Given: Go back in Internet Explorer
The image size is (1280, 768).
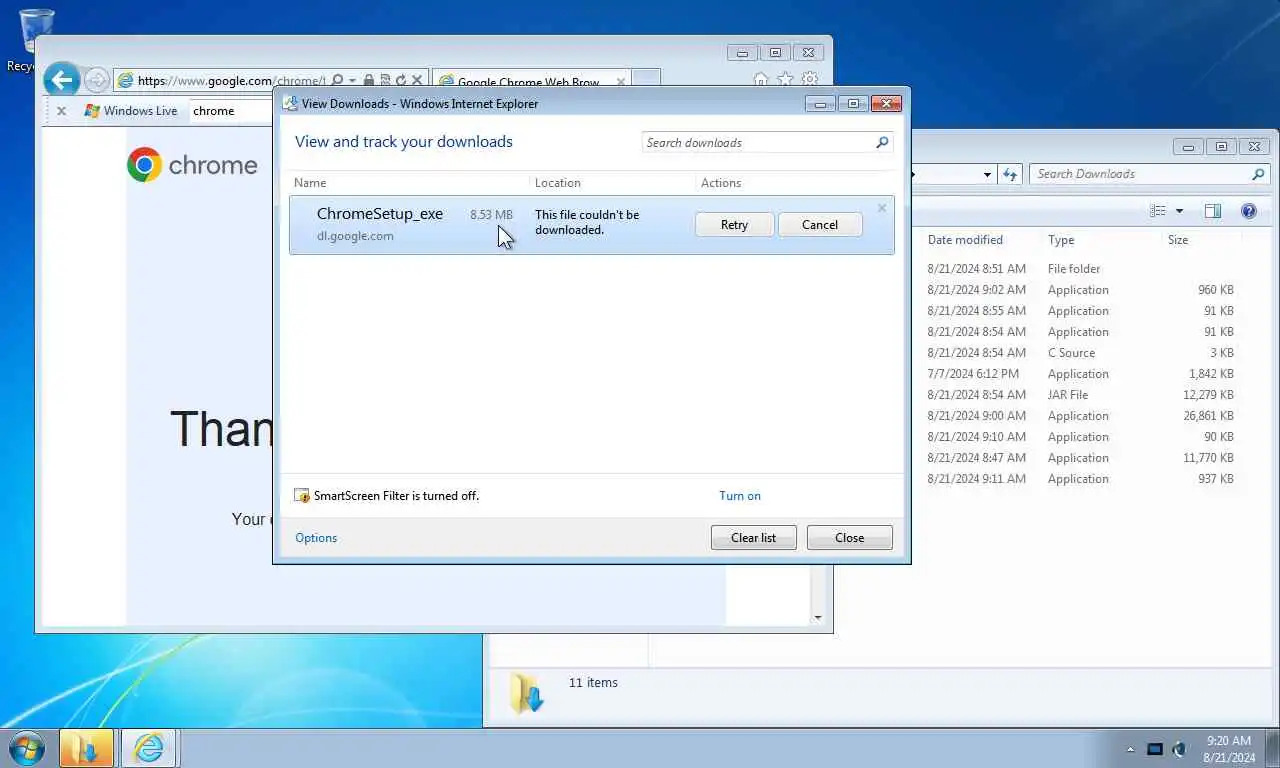Looking at the screenshot, I should point(62,80).
